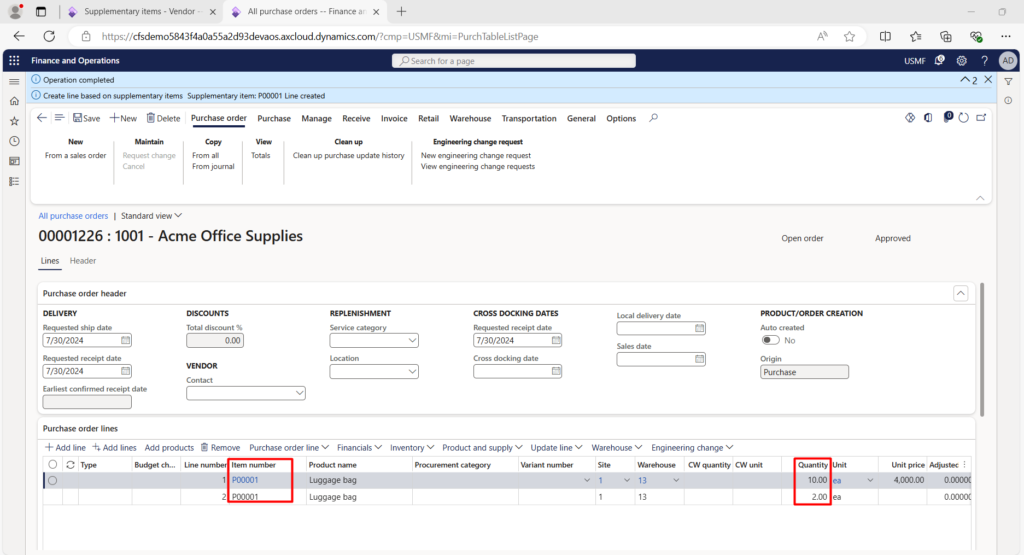Open the Warehouse ribbon tab
This screenshot has height=555, width=1024.
click(x=470, y=118)
